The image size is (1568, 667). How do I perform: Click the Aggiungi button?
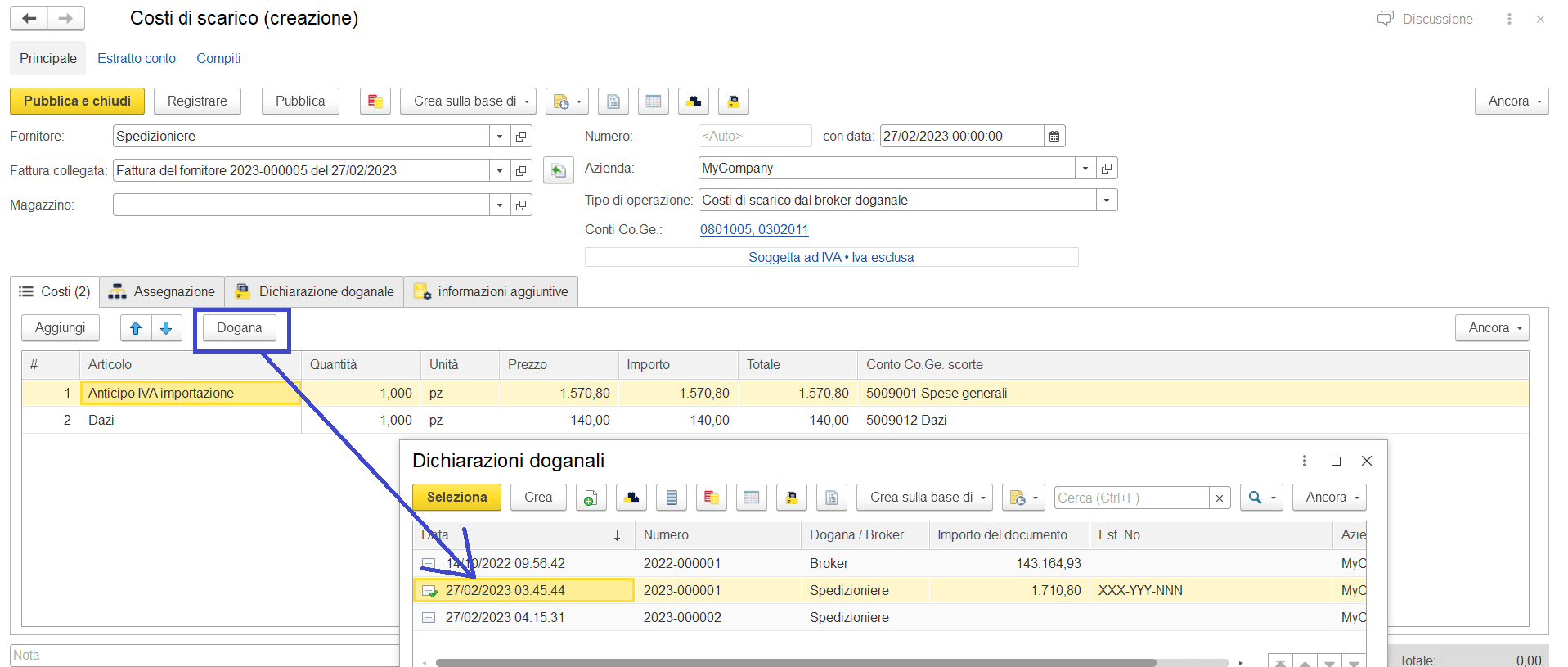click(61, 328)
